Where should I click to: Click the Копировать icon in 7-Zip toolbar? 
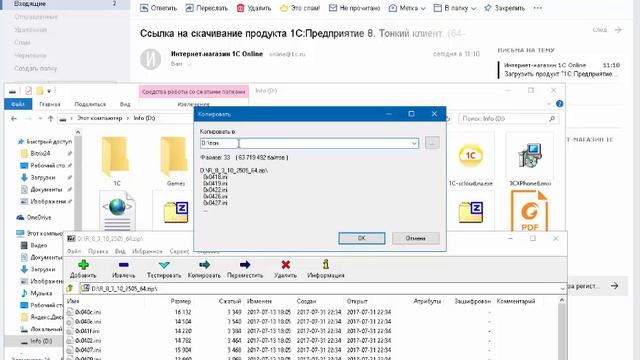point(204,265)
